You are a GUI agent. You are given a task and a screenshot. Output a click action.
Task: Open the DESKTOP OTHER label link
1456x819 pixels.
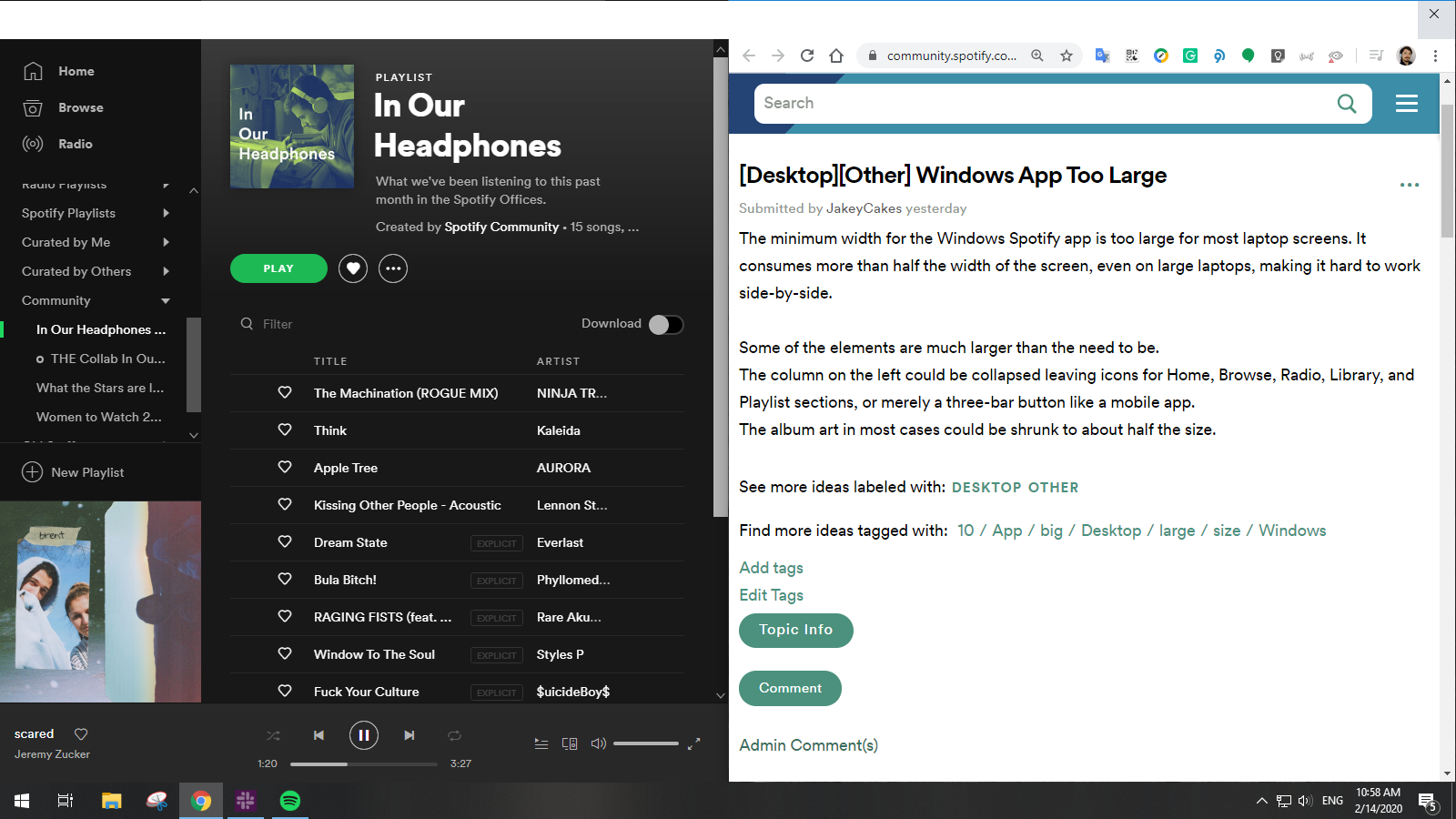(1015, 488)
